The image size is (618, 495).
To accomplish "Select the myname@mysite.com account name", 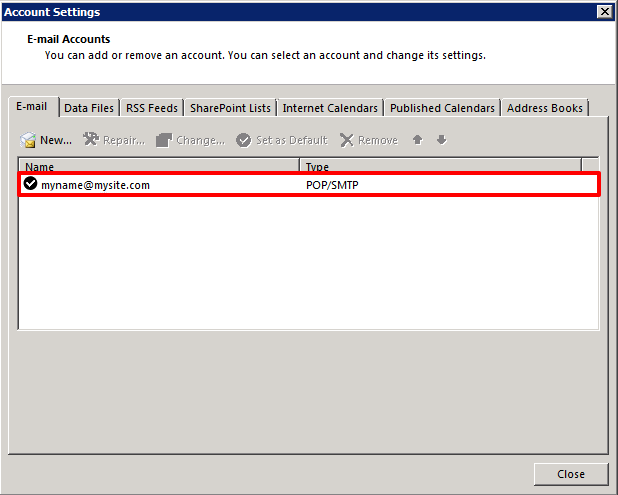I will tap(95, 185).
